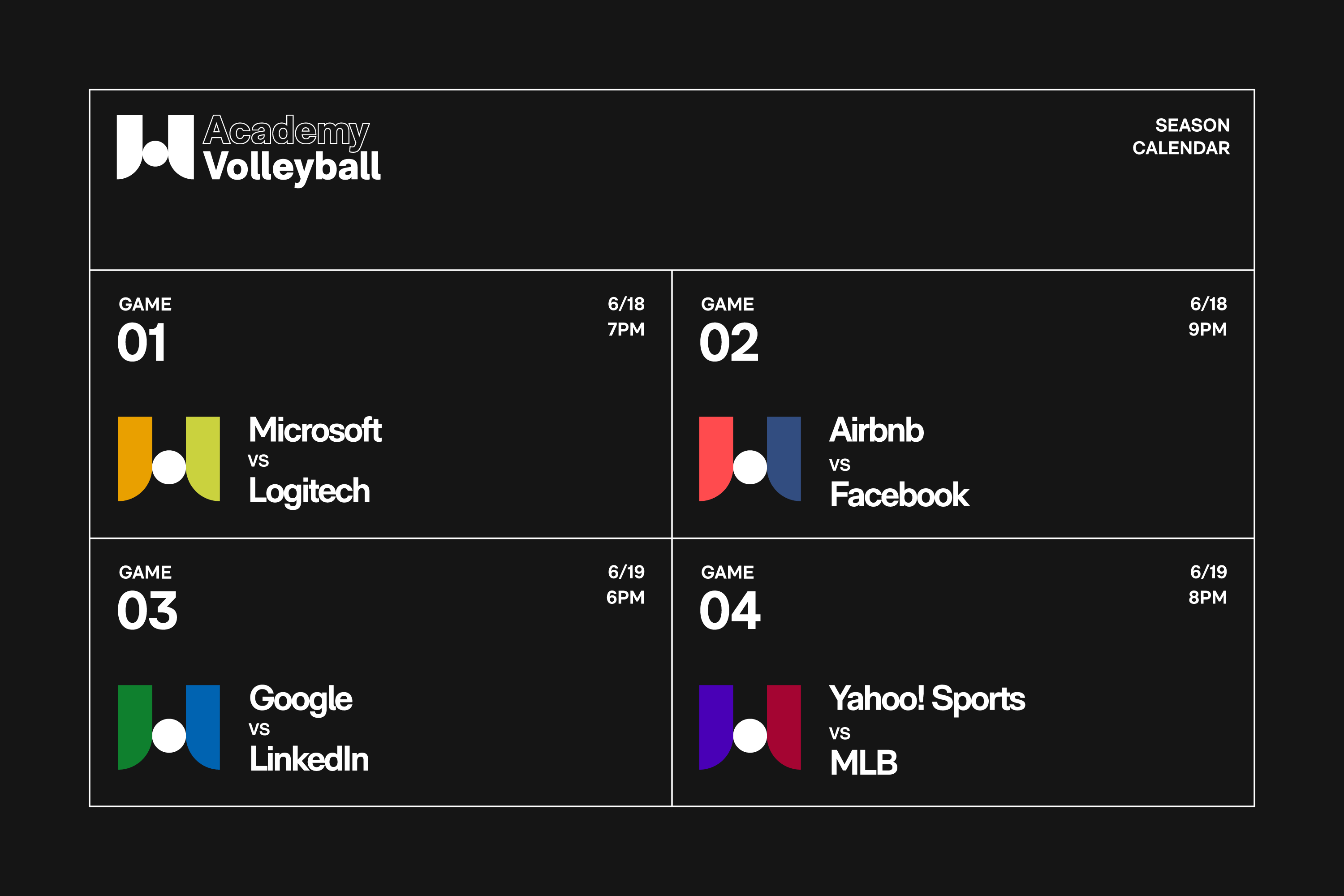Select the Airbnb team name

click(876, 430)
